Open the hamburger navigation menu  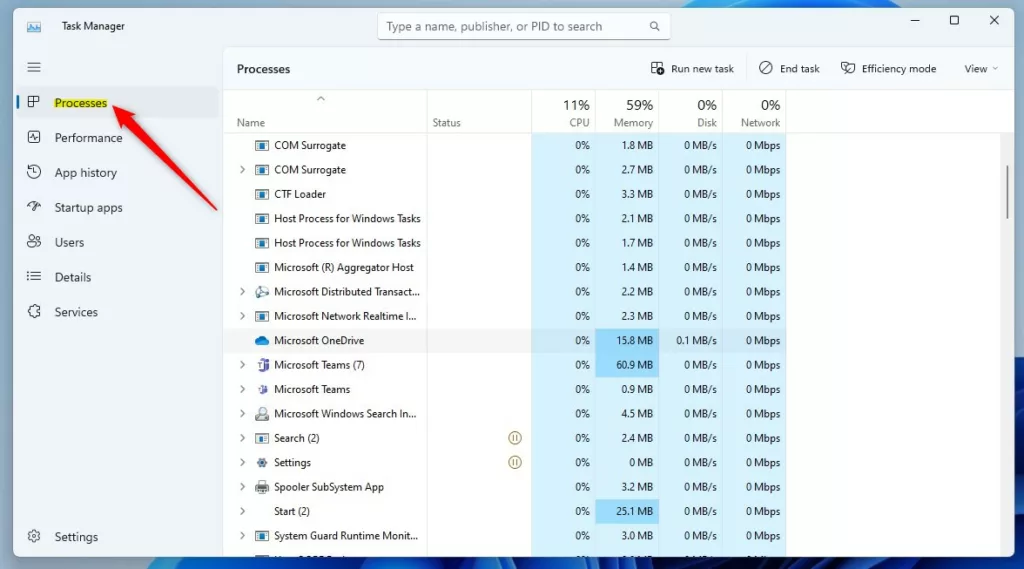pos(34,67)
